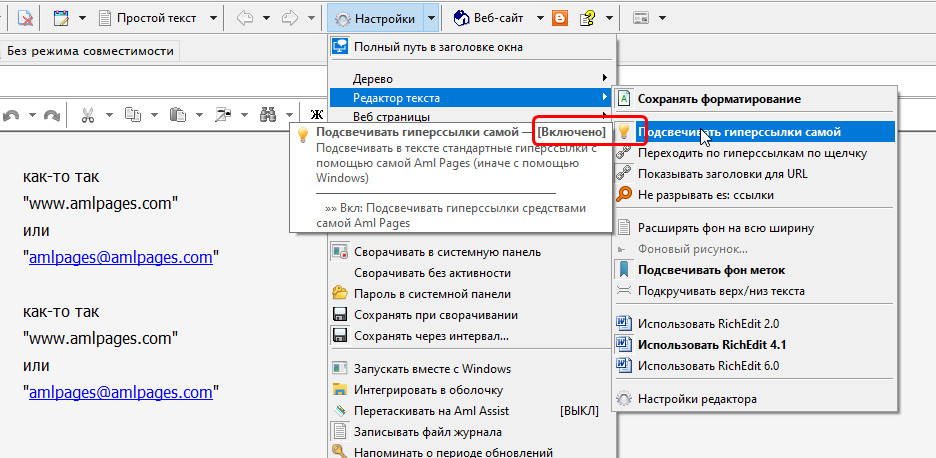Select Использовать RichEdit 2.0
This screenshot has height=458, width=936.
point(755,324)
